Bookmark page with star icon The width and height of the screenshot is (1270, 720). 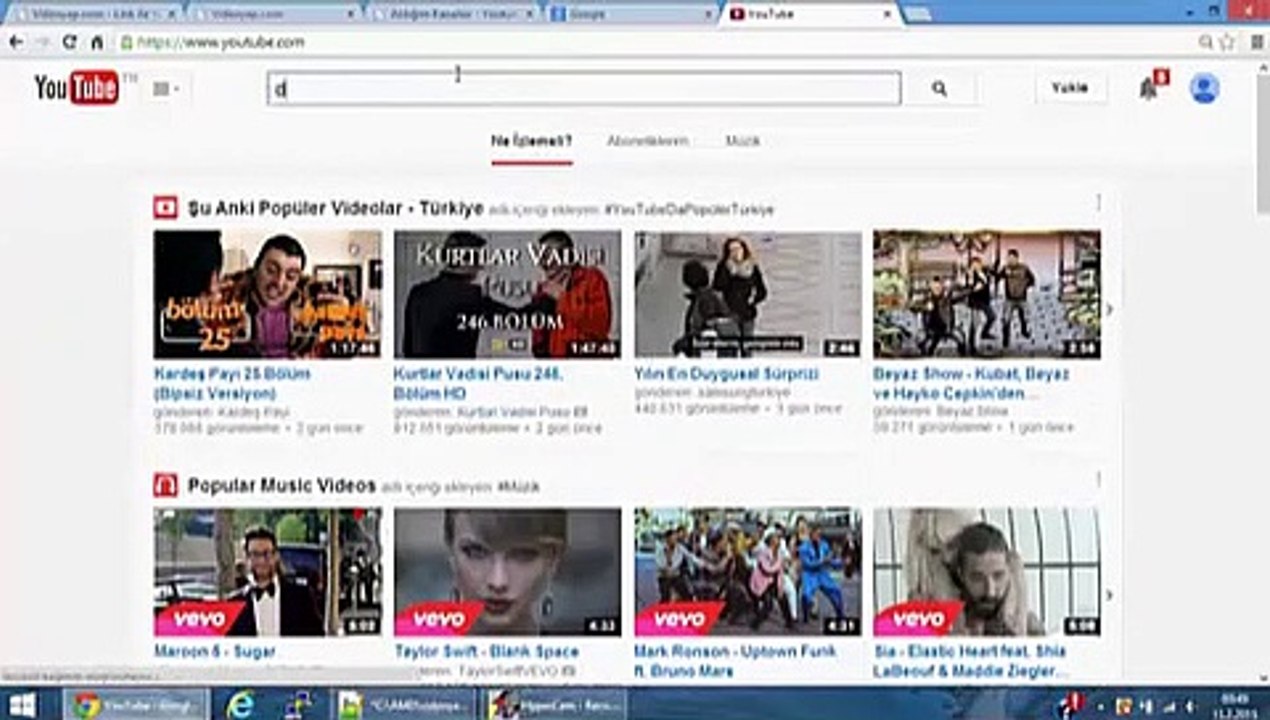click(x=1227, y=42)
